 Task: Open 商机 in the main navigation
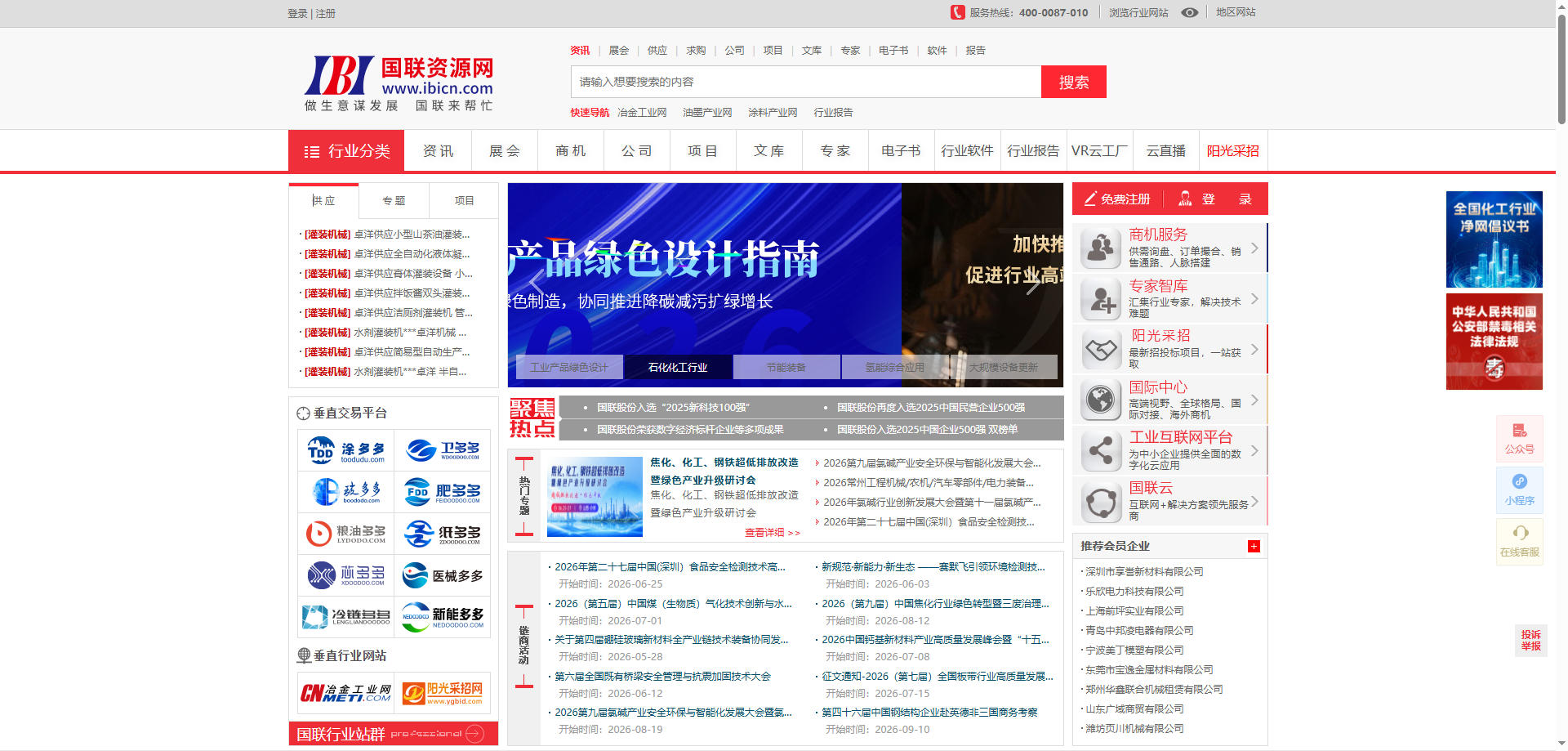(x=571, y=151)
